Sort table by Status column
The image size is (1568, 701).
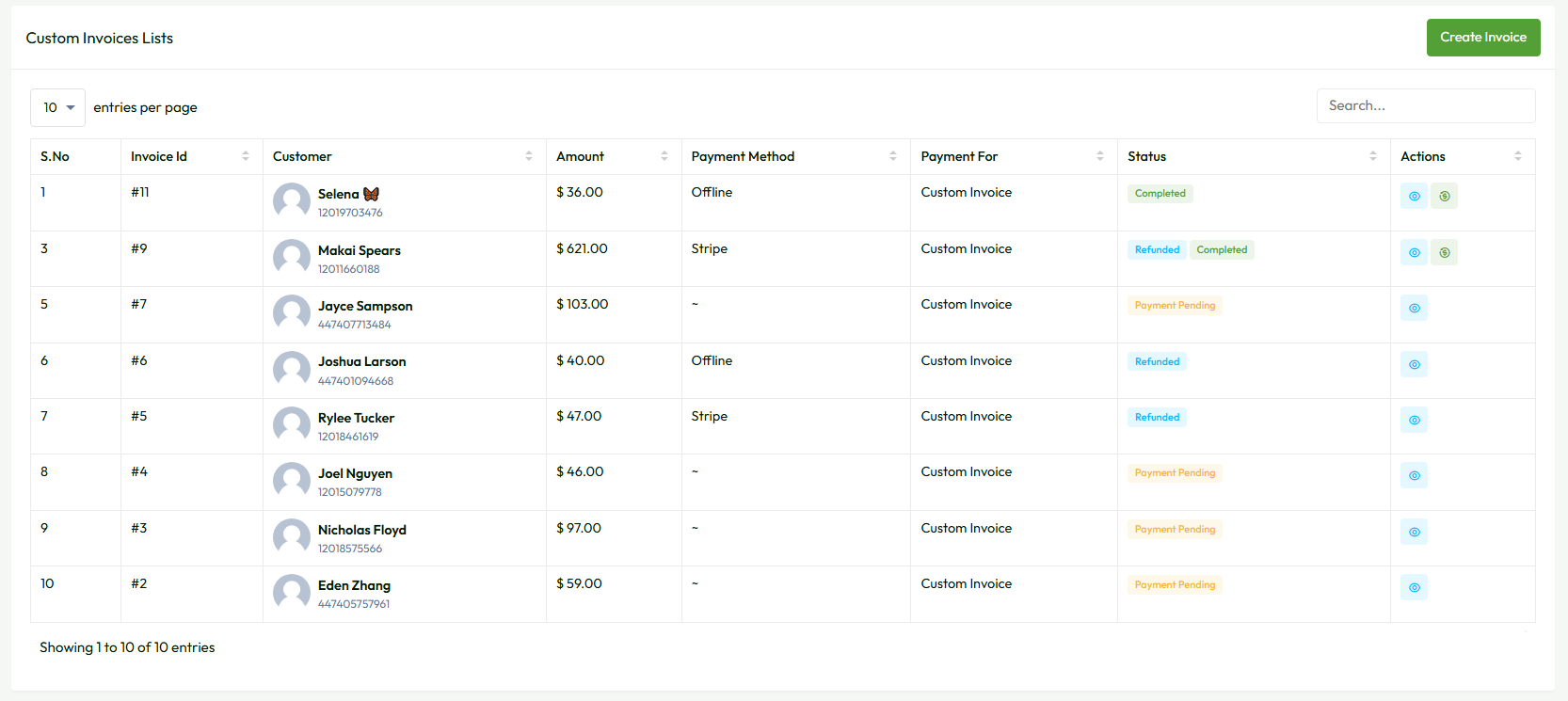[1254, 156]
